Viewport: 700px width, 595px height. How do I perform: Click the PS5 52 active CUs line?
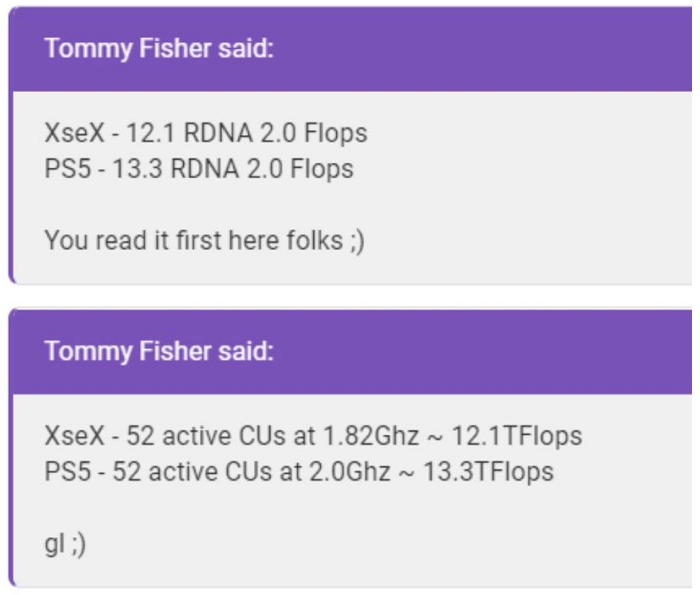tap(299, 471)
